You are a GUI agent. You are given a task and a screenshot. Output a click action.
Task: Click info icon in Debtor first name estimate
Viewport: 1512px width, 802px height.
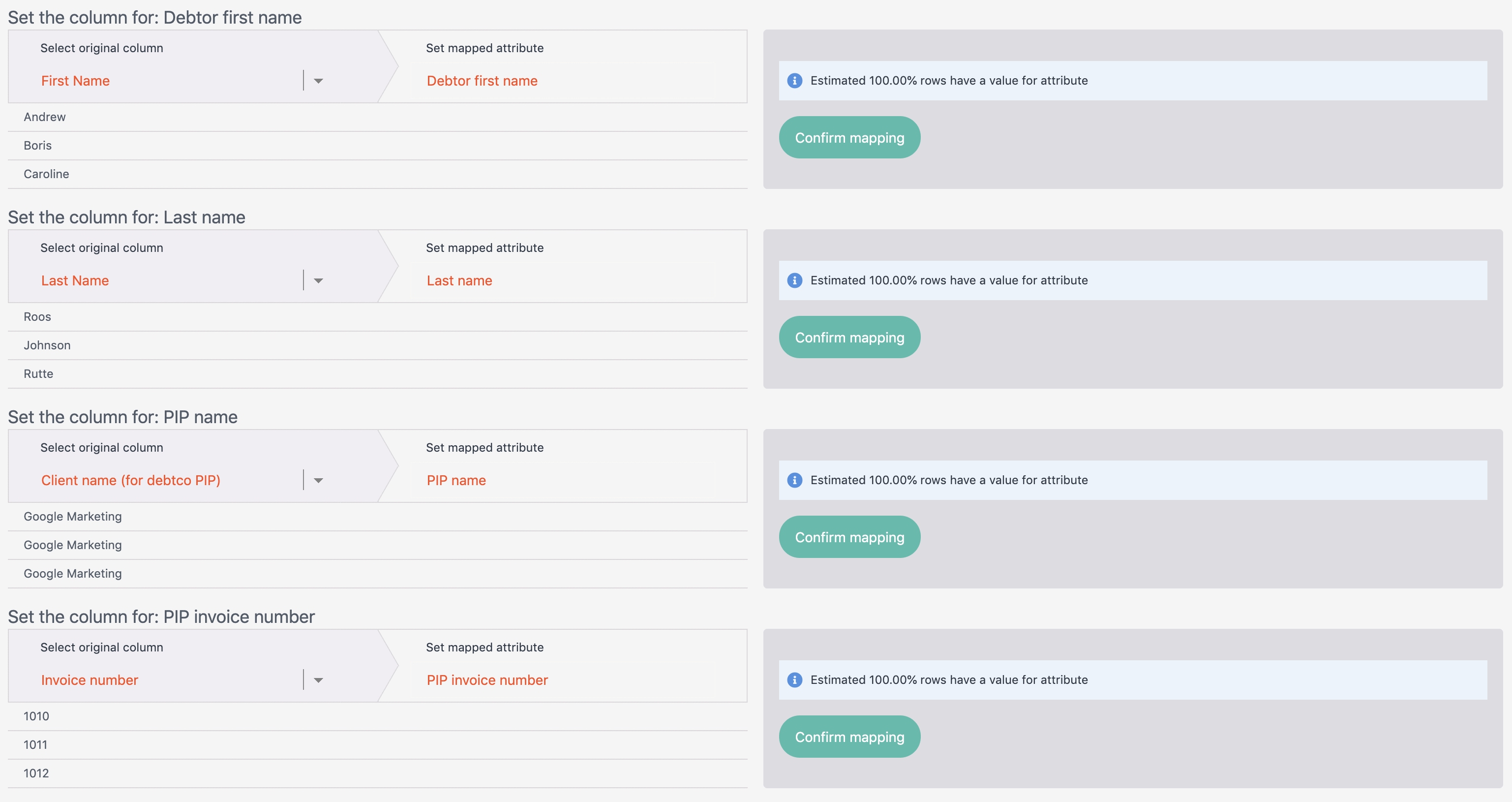pyautogui.click(x=795, y=80)
